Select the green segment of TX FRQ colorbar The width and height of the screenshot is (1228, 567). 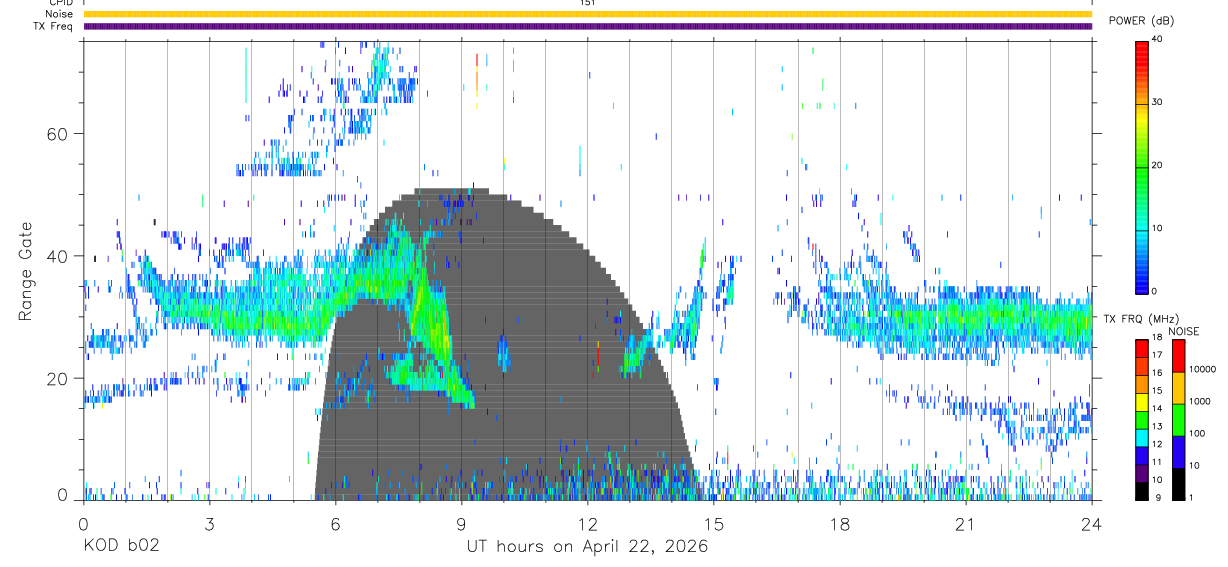[1141, 420]
